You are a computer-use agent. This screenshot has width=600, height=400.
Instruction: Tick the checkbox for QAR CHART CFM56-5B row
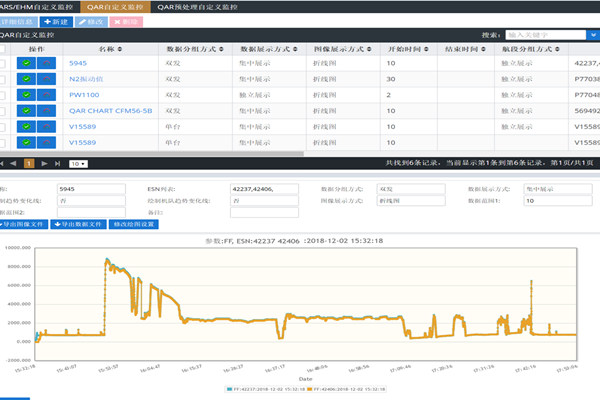(x=2, y=111)
